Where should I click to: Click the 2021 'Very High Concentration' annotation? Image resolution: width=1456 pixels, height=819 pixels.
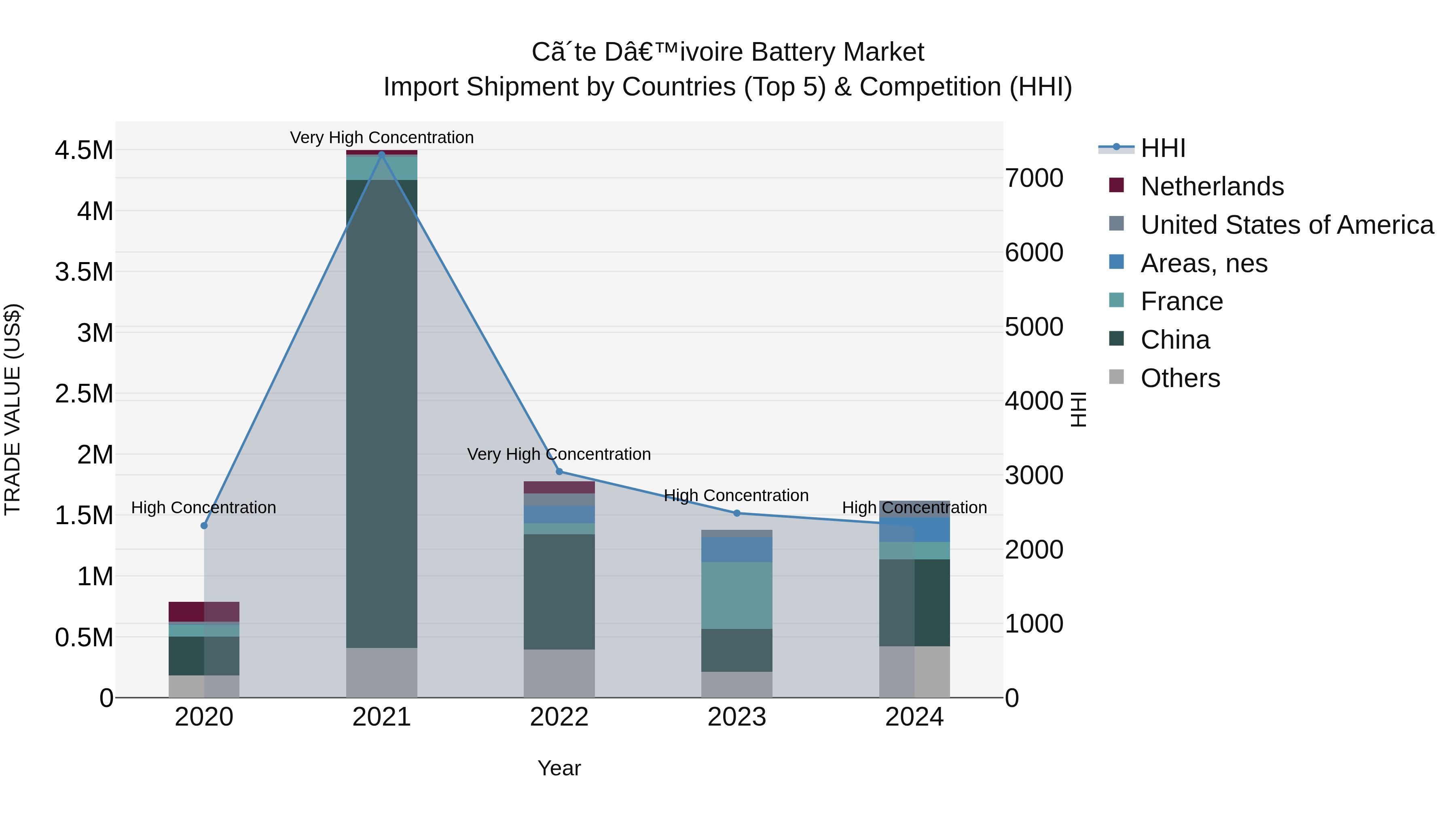tap(381, 138)
